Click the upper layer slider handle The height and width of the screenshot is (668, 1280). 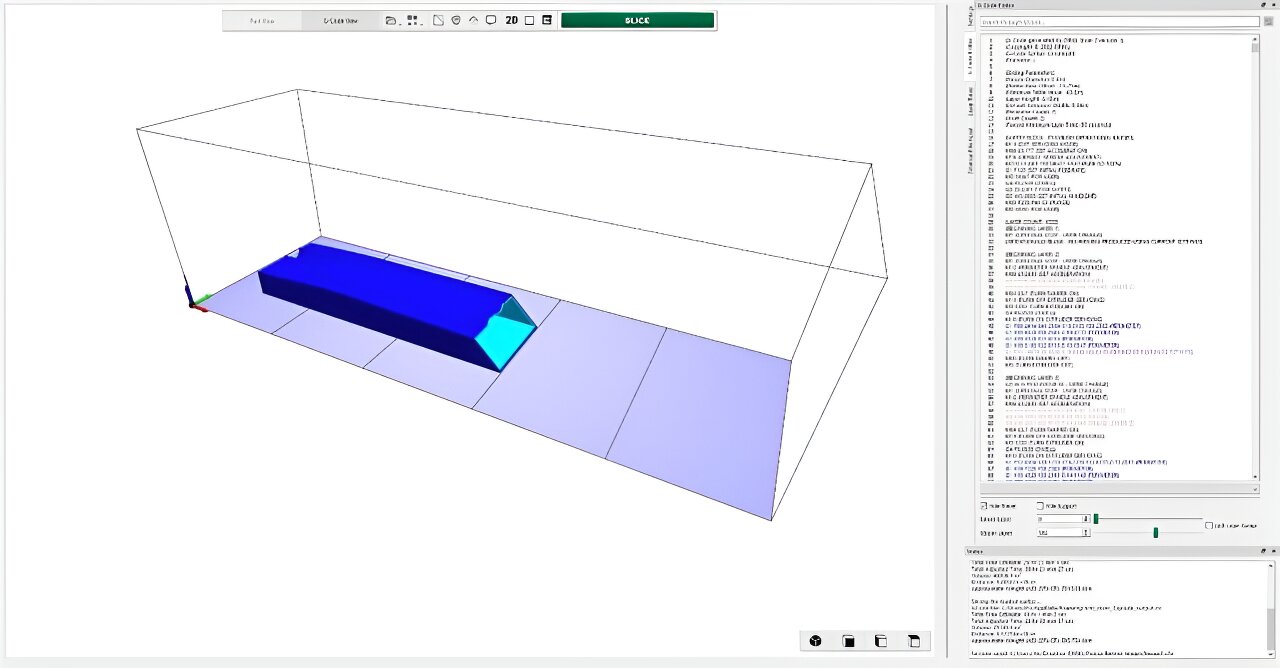(x=1155, y=533)
